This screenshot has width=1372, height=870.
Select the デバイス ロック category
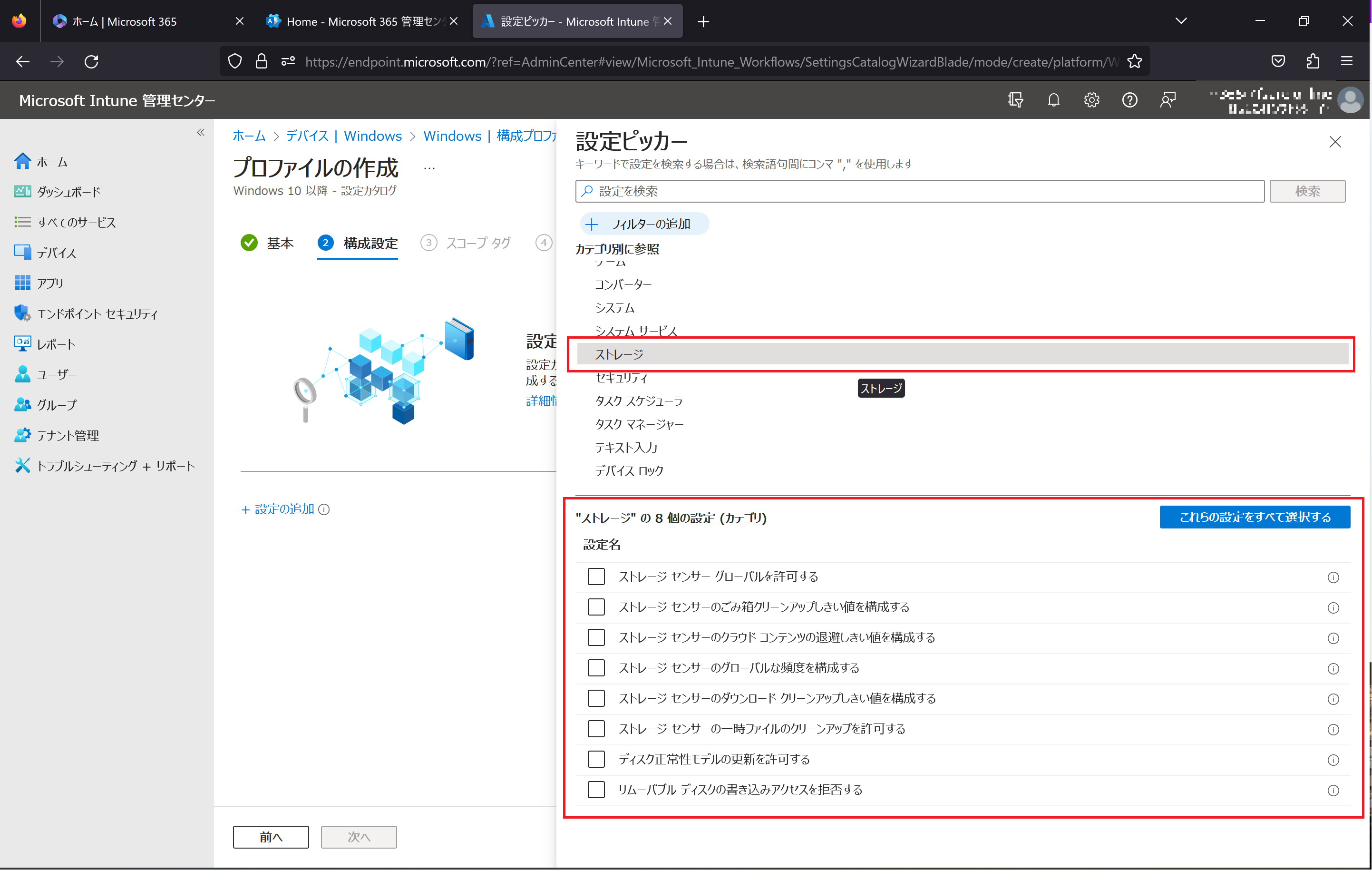[629, 471]
